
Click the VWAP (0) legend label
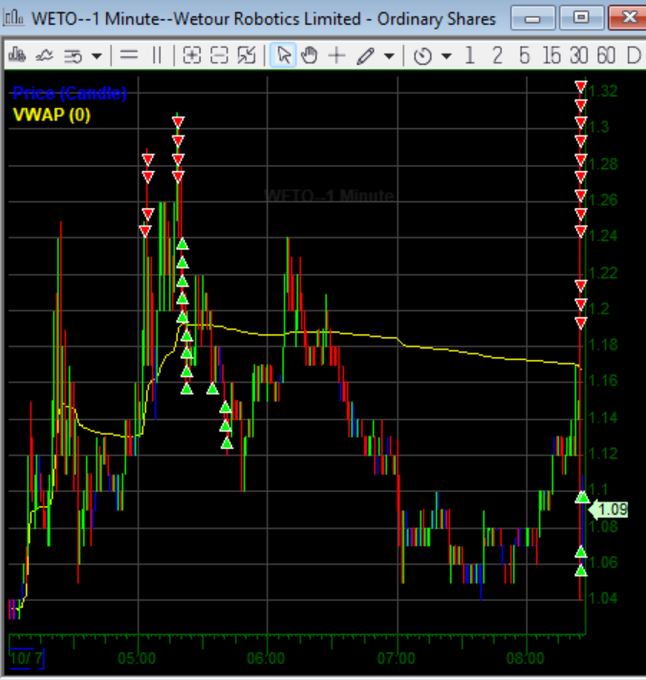click(x=52, y=115)
